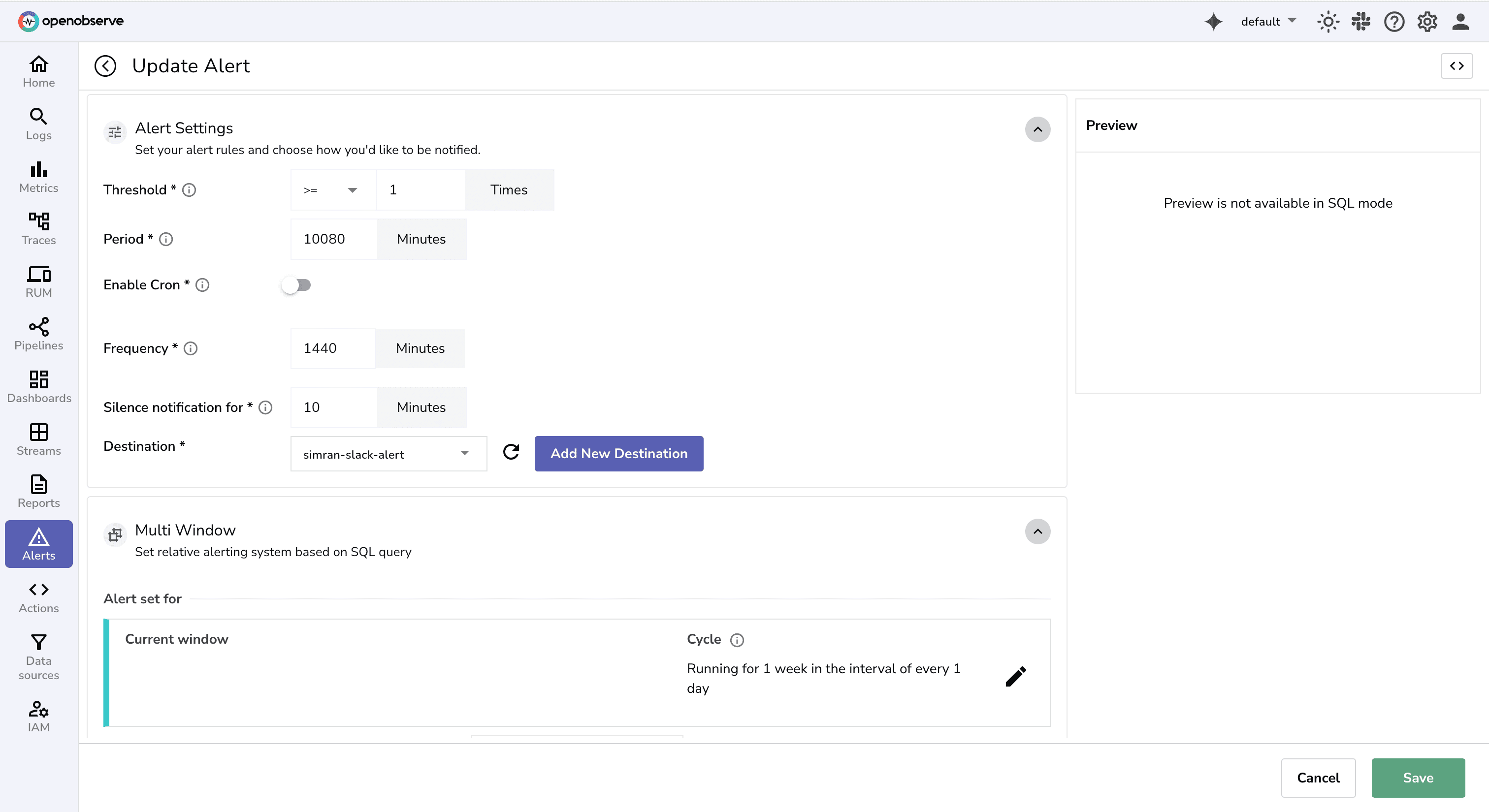Open the destination dropdown showing simran-slack-alert

coord(388,454)
